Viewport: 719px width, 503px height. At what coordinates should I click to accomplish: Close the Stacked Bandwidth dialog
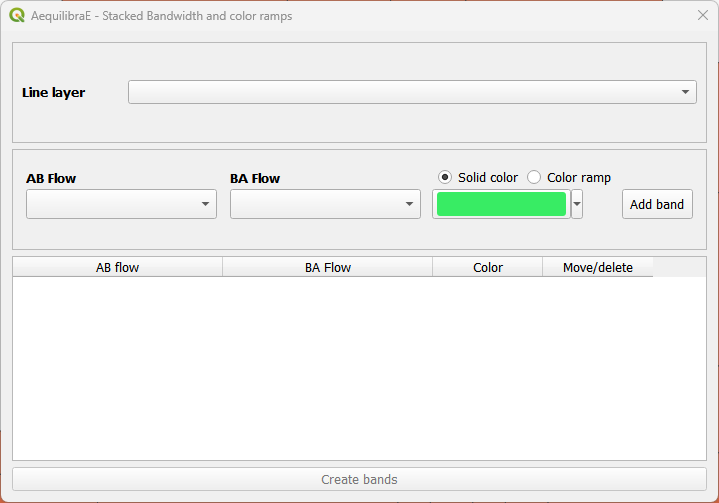point(702,16)
